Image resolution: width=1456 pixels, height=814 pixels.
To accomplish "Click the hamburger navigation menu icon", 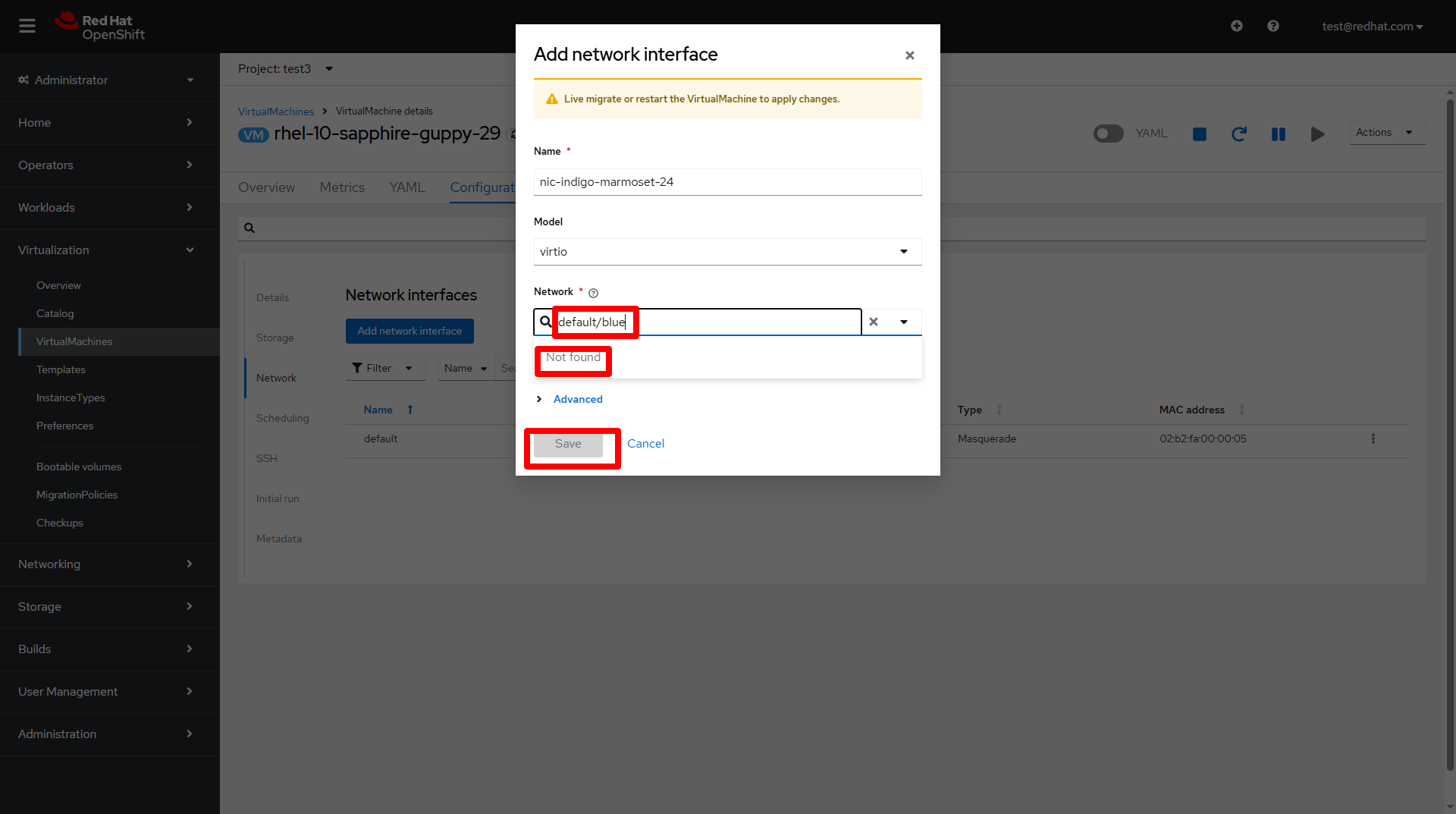I will point(27,27).
